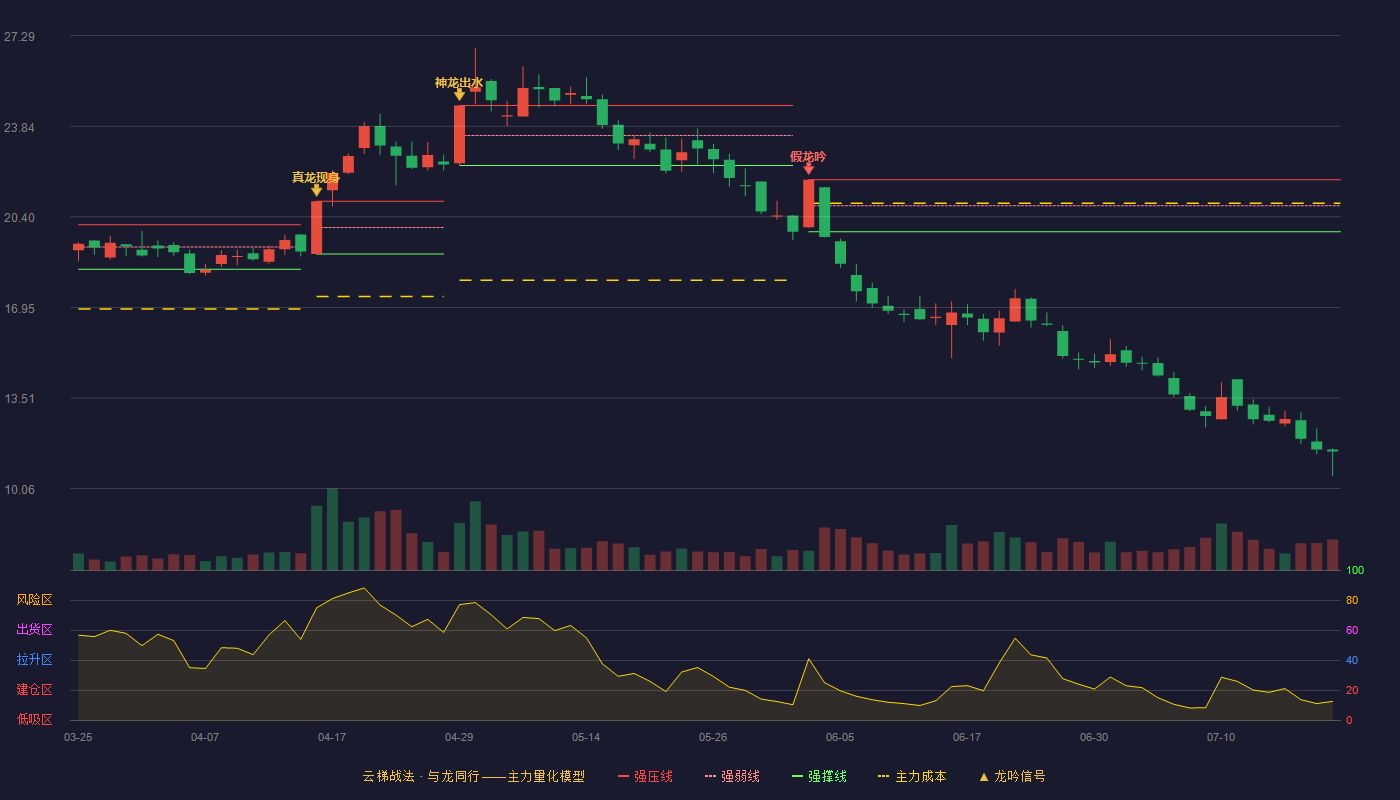Screen dimensions: 1400x800
Task: Click the 06-05 date axis label
Action: 840,737
